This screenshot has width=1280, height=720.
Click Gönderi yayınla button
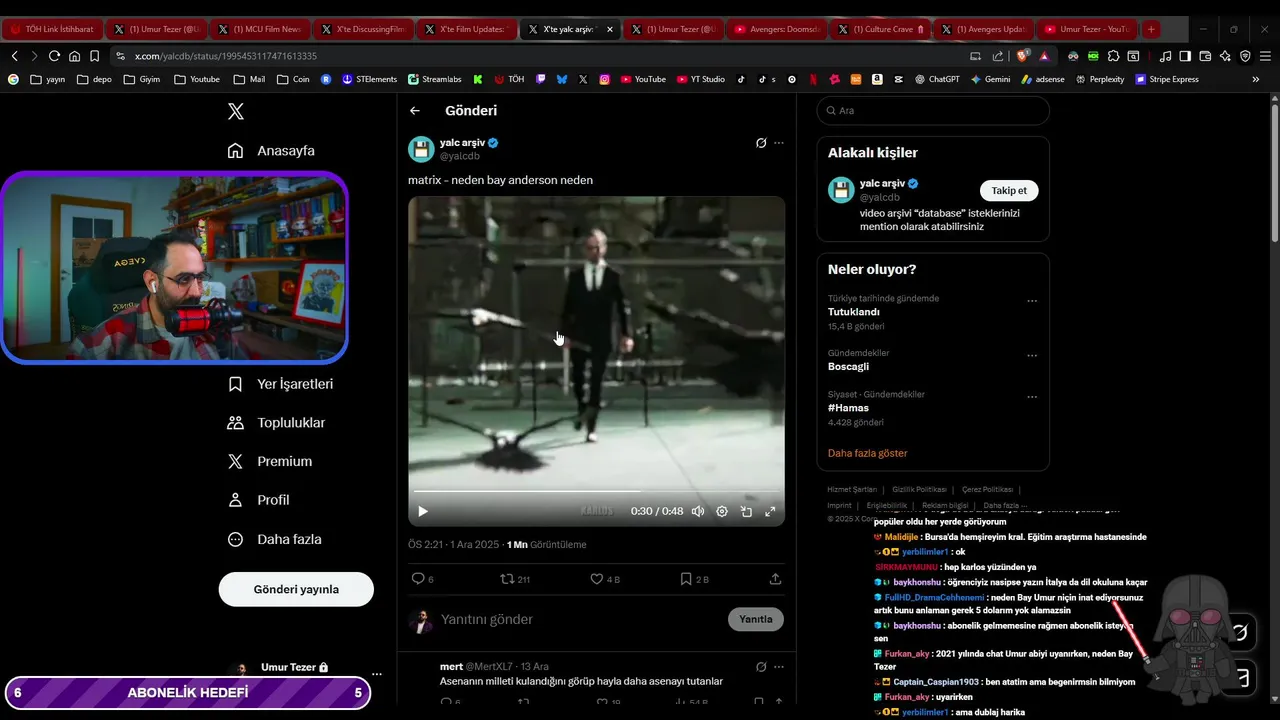click(x=296, y=589)
